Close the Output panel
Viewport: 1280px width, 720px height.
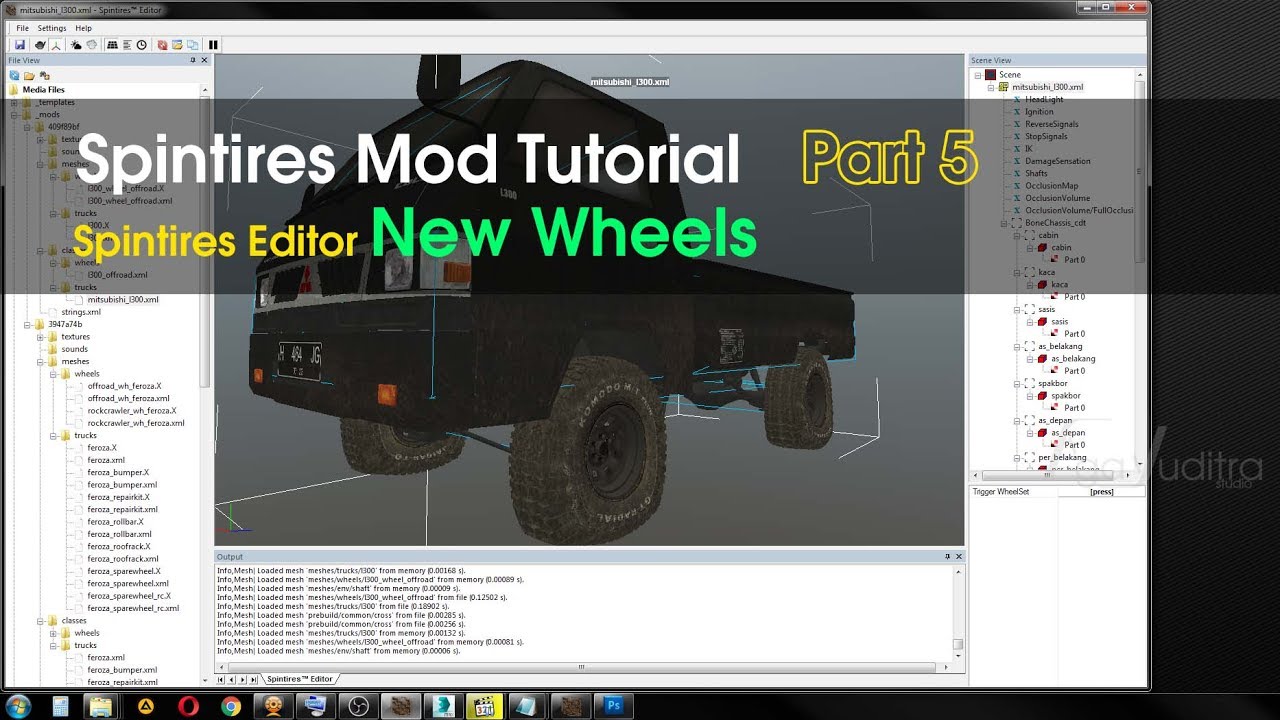[x=959, y=556]
